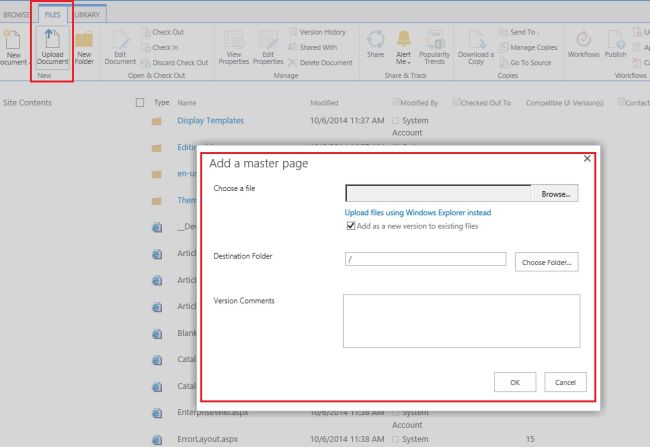Close the Add a master page dialog

point(587,158)
